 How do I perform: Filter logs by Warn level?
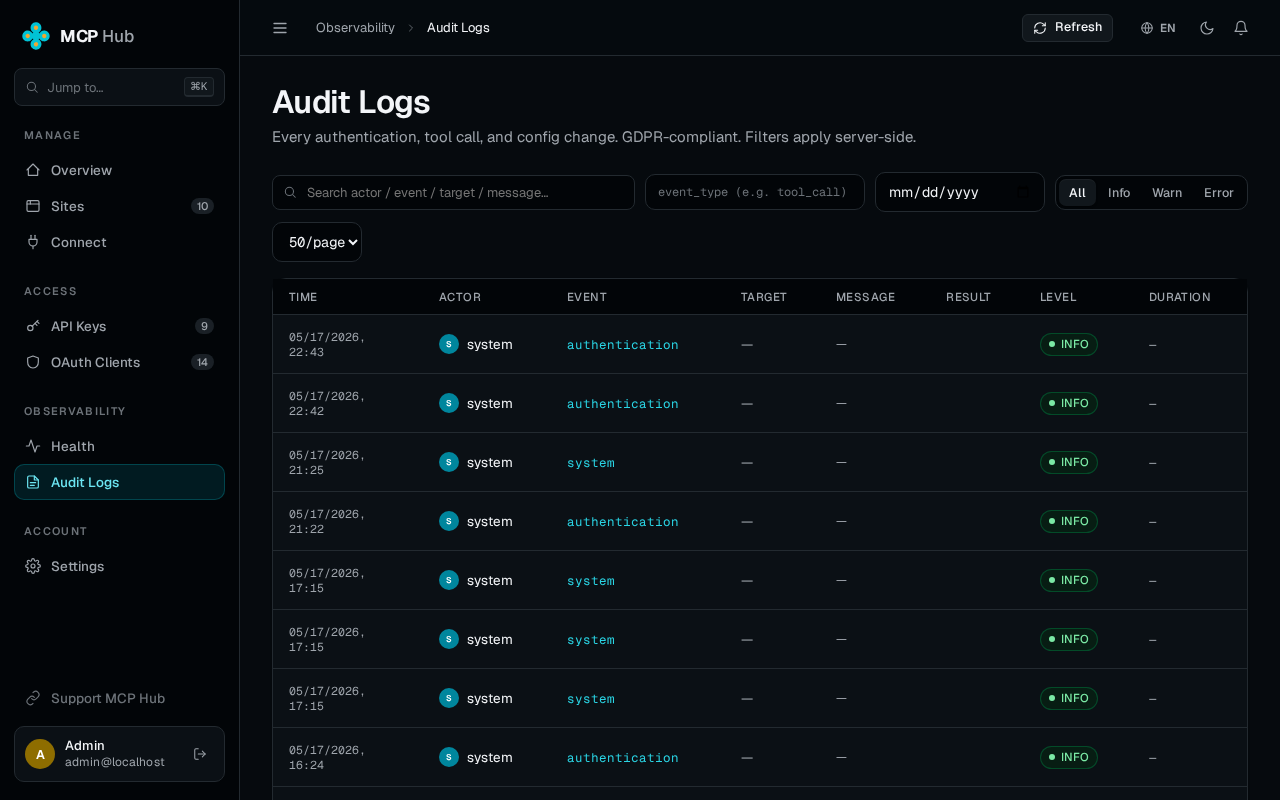click(1167, 192)
